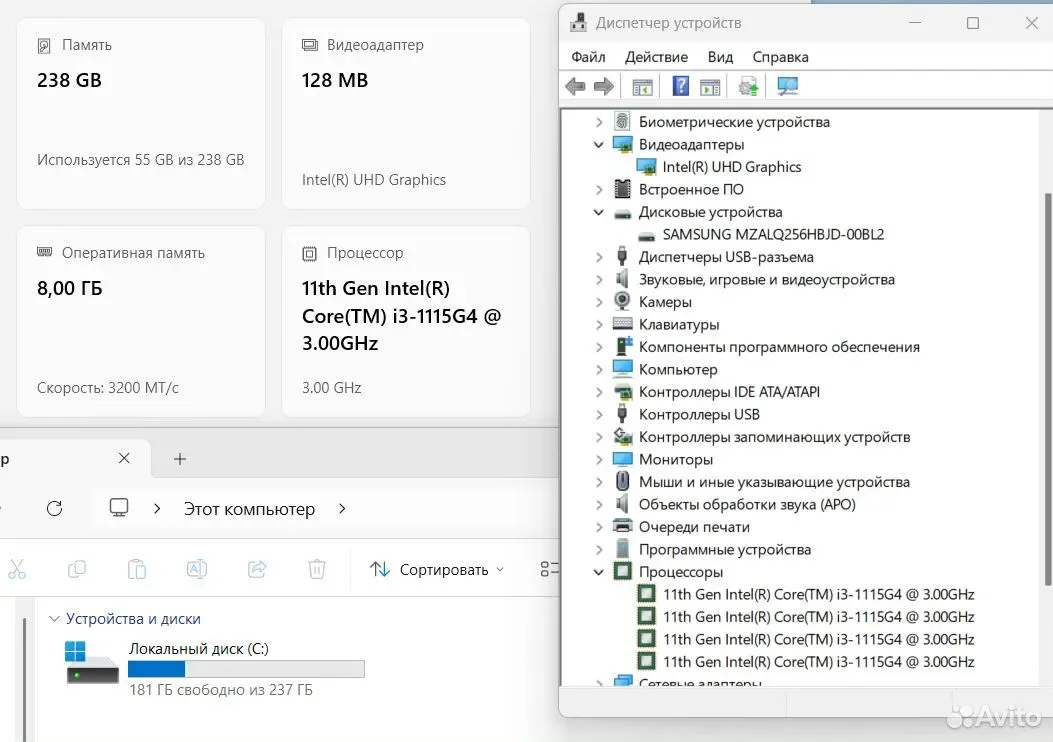
Task: Click the Cut scissors icon in Explorer
Action: [x=17, y=569]
